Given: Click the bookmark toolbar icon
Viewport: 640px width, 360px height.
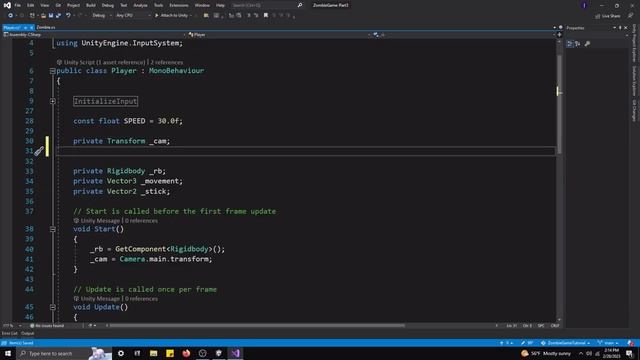Looking at the screenshot, I should point(266,16).
